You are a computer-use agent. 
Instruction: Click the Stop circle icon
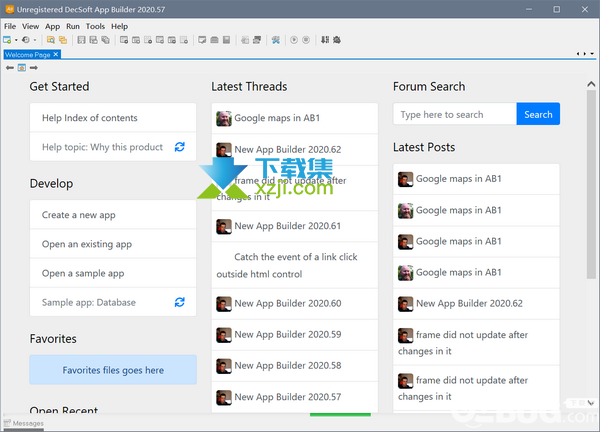(306, 40)
